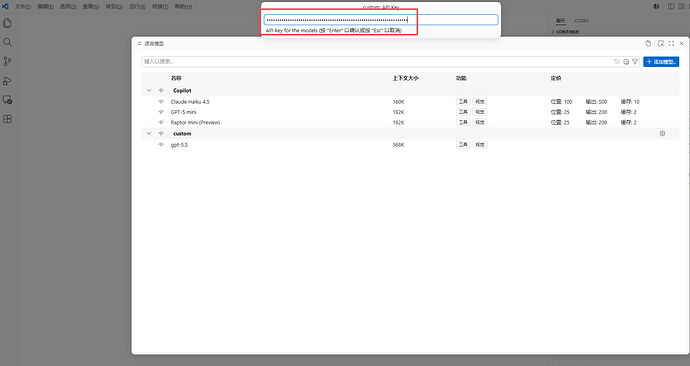Click the 368K context size value
Screen dimensions: 690x366
pos(398,145)
